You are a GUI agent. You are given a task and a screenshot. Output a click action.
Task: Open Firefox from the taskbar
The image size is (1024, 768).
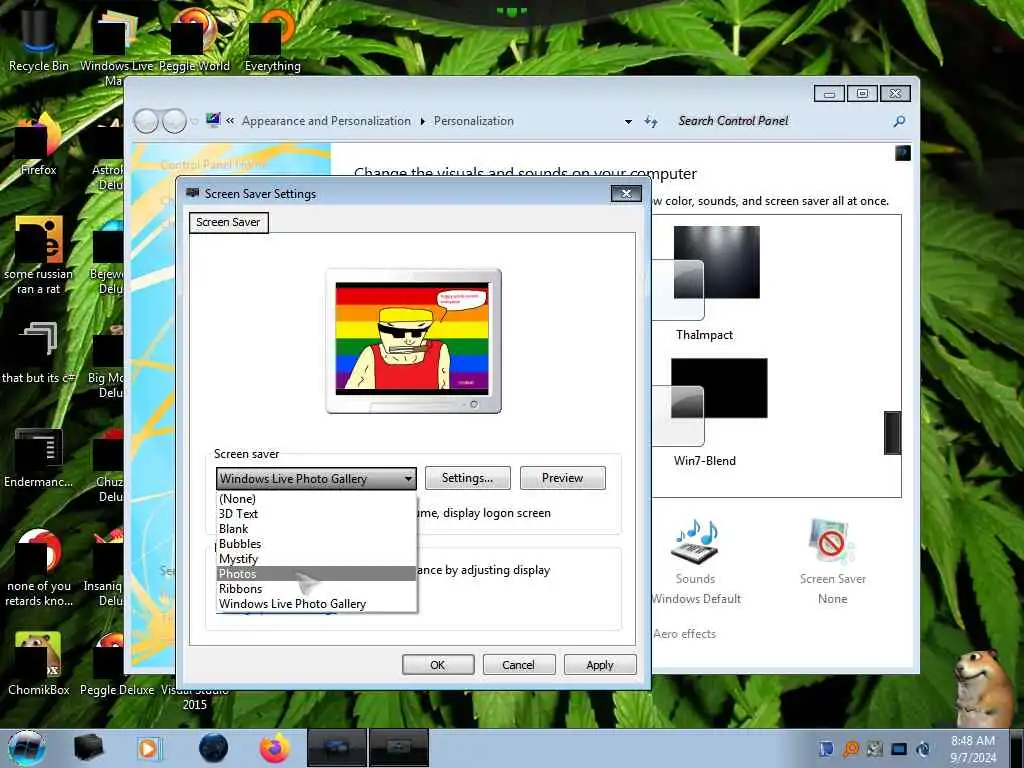(x=275, y=748)
